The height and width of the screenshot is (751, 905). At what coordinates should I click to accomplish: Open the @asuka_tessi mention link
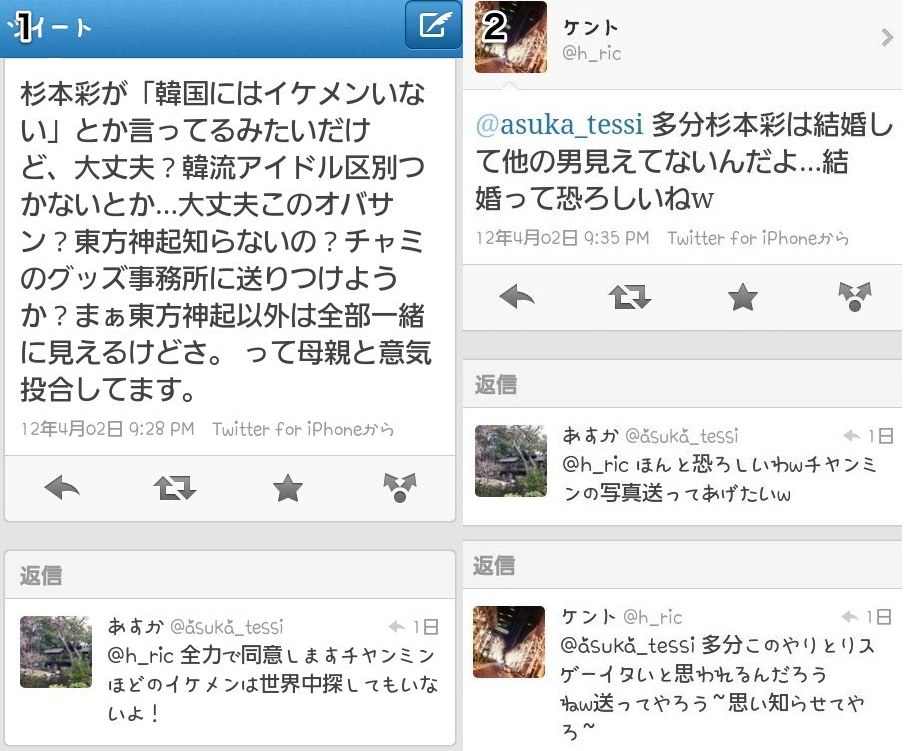pos(559,124)
